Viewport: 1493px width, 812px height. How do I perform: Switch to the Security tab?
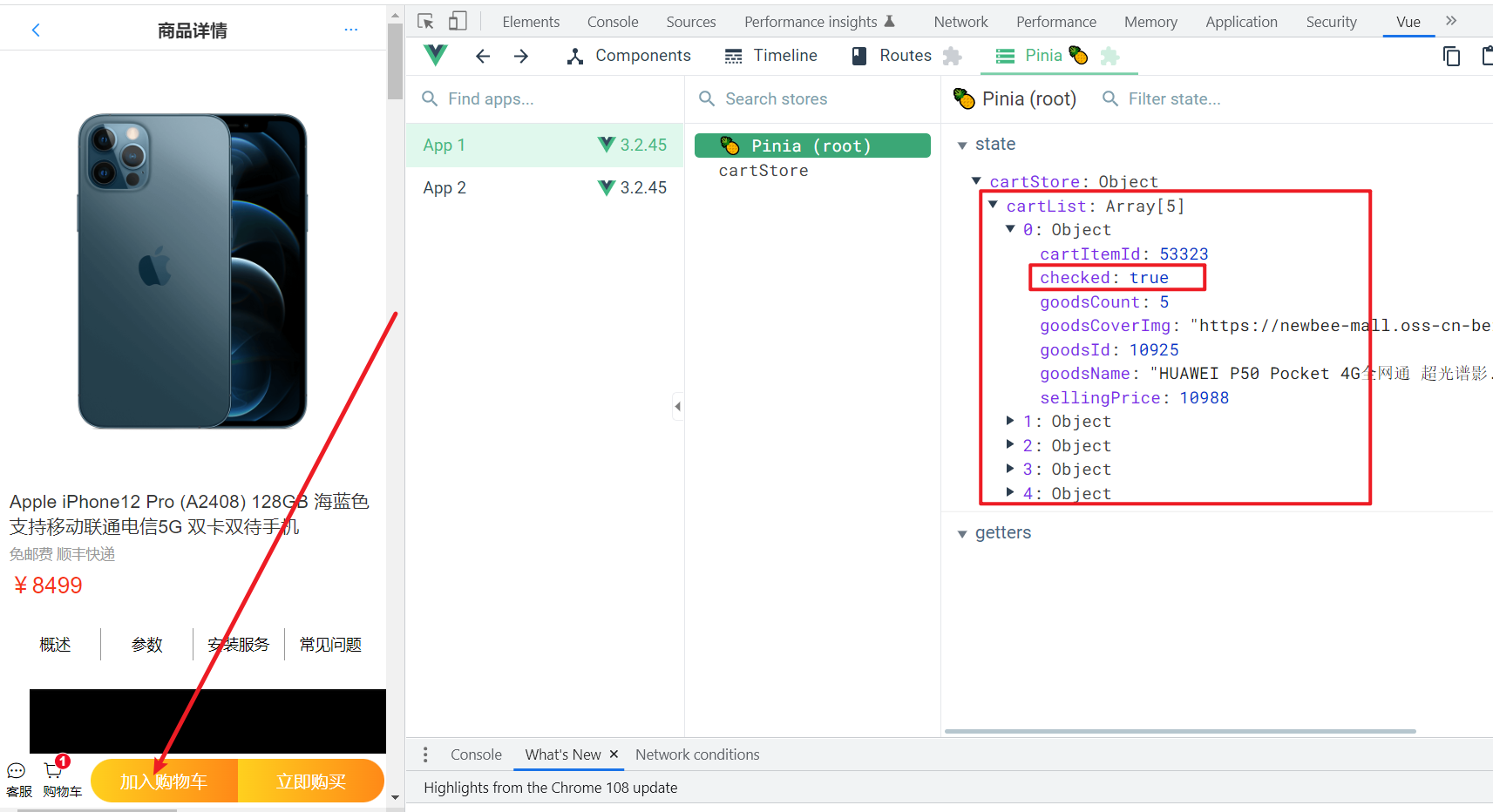(x=1331, y=22)
